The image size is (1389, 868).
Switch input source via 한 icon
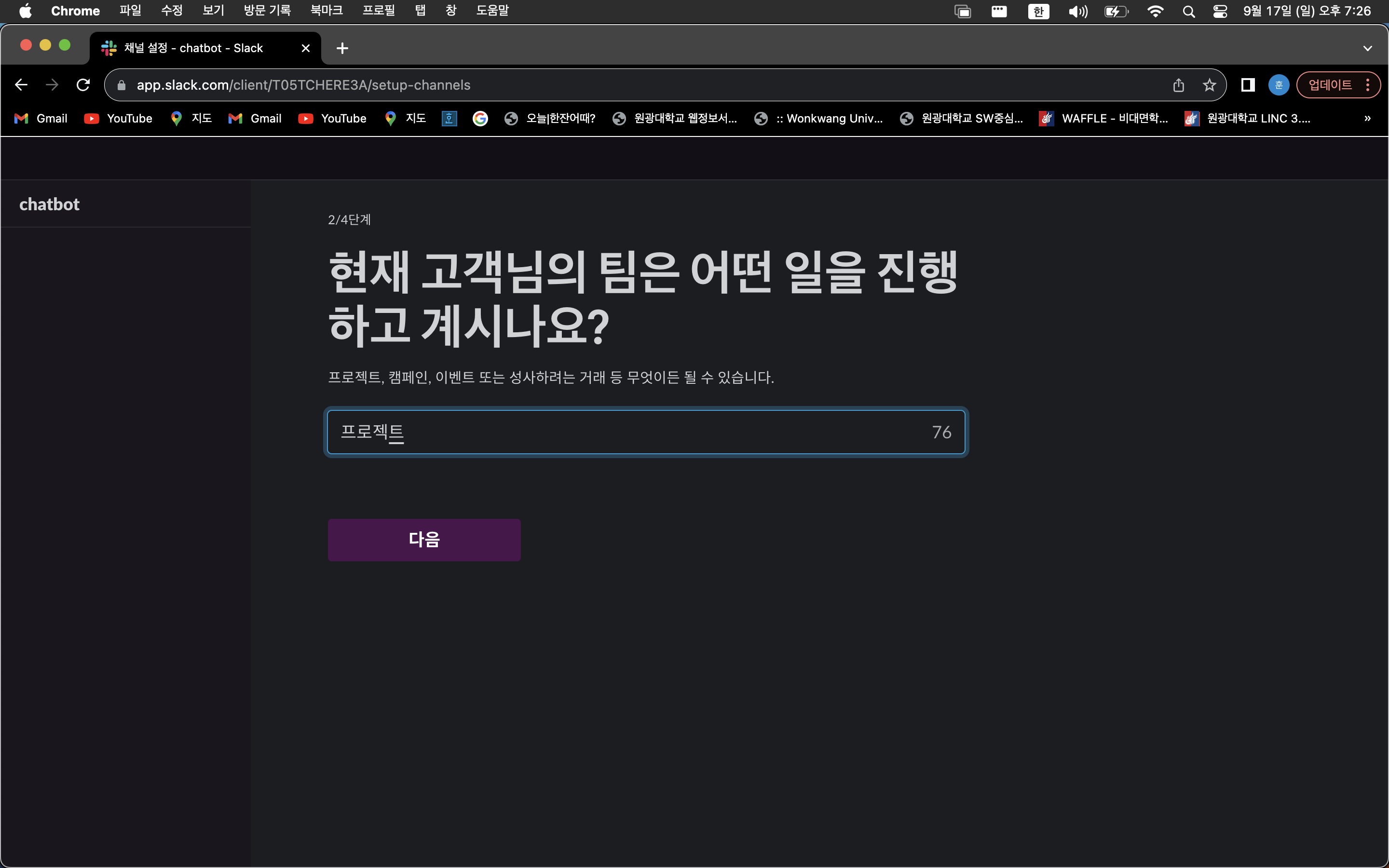(x=1038, y=11)
